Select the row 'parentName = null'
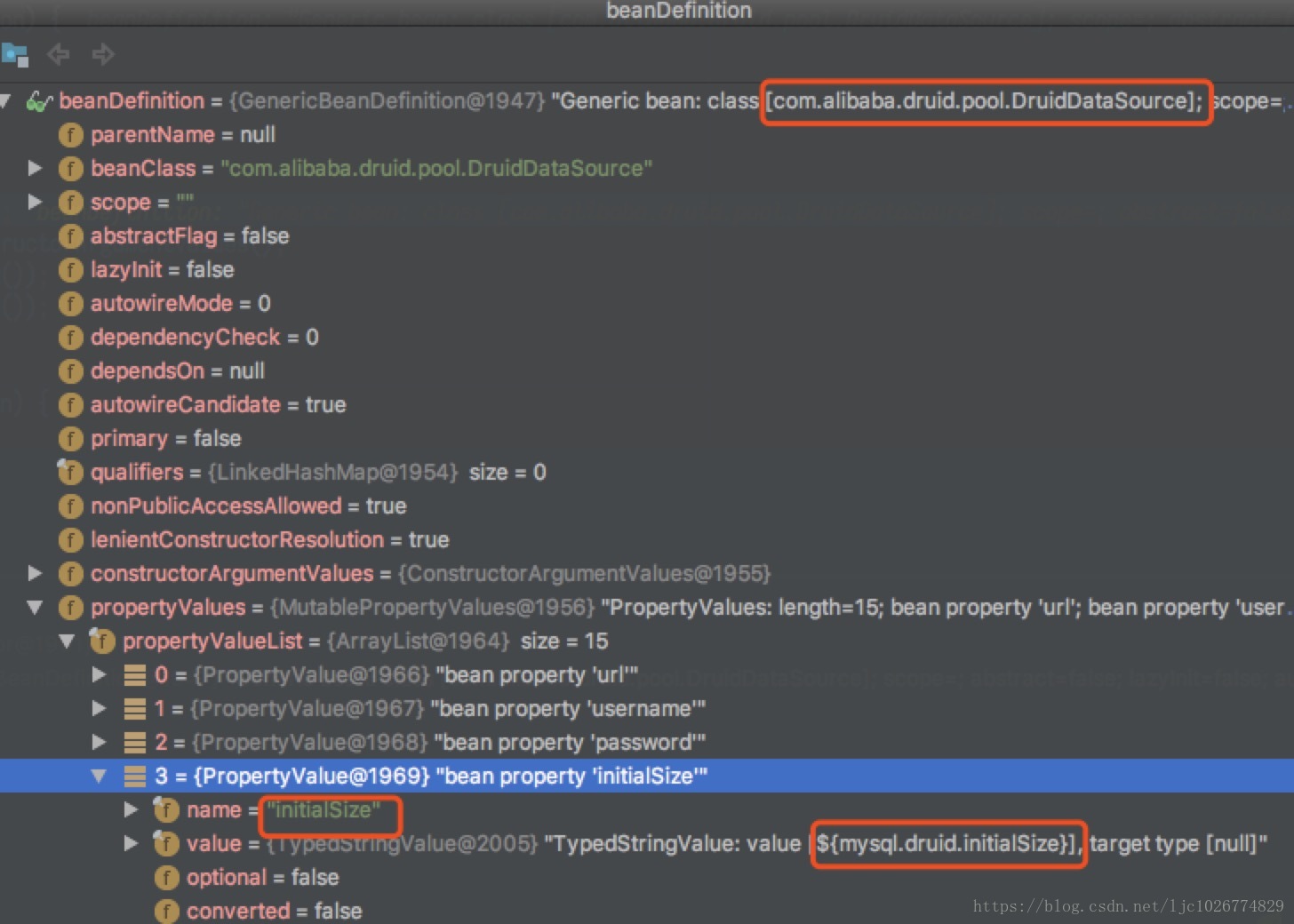 [x=647, y=135]
